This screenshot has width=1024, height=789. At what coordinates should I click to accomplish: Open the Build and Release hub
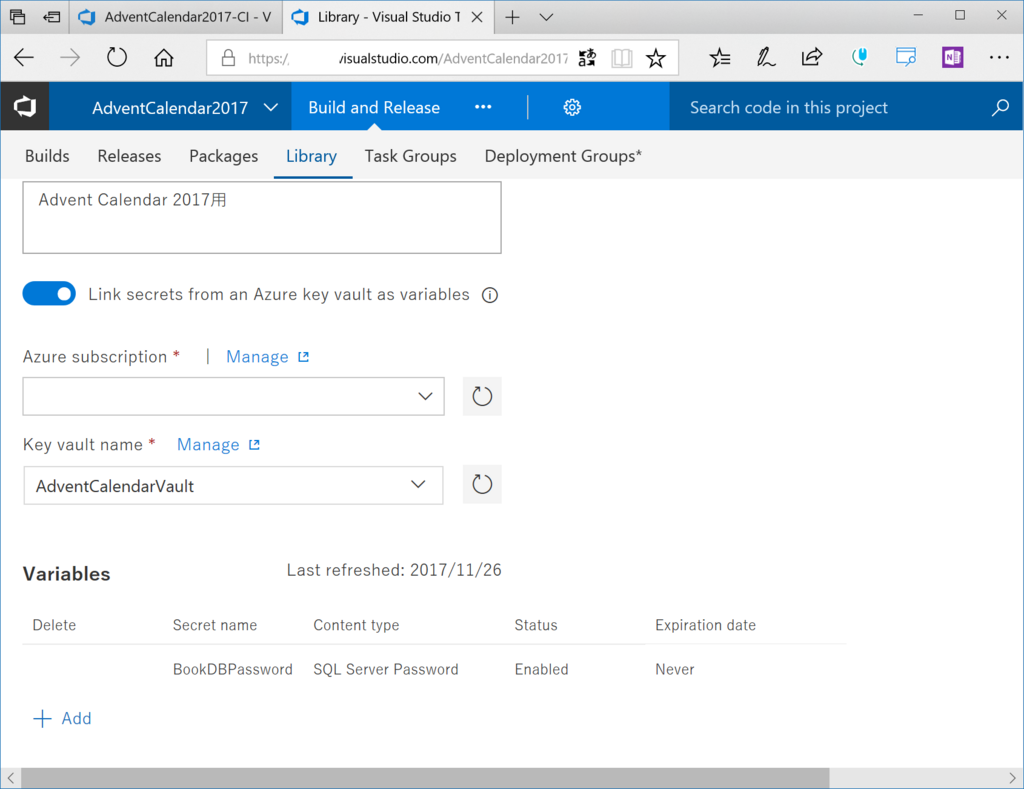tap(374, 107)
